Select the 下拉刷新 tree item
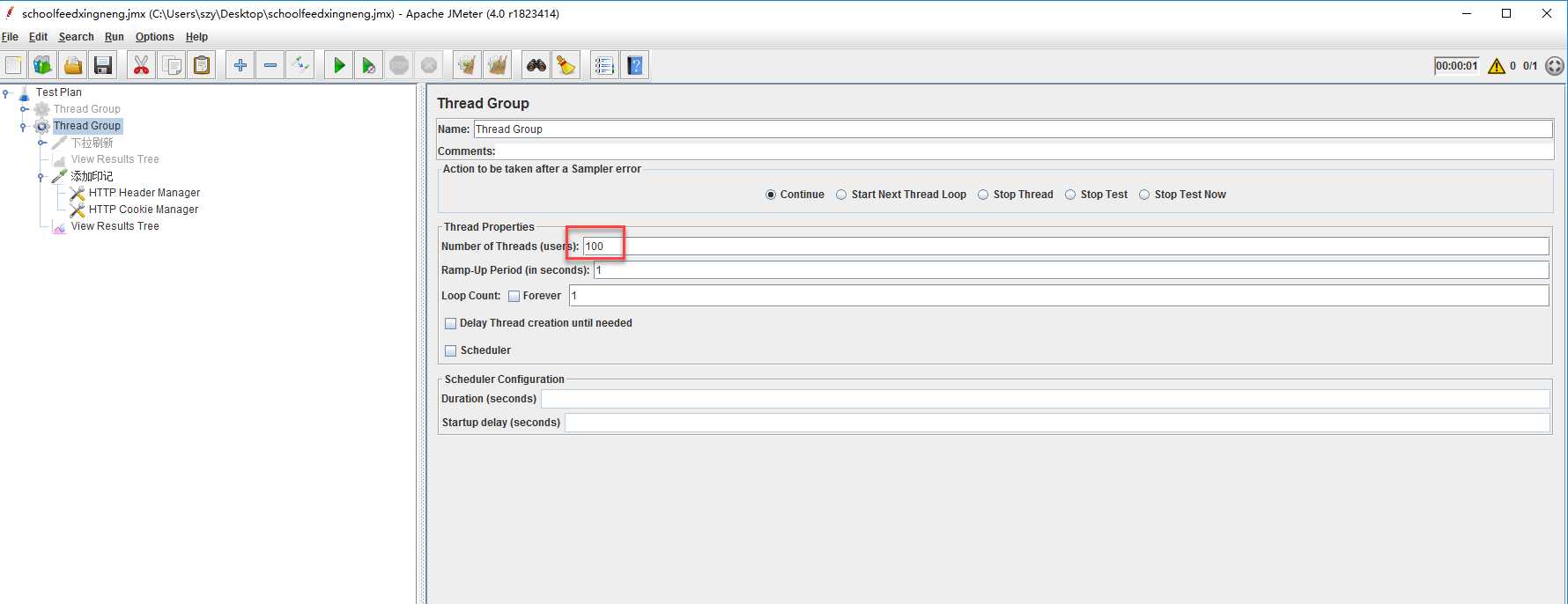The height and width of the screenshot is (604, 1568). coord(92,143)
